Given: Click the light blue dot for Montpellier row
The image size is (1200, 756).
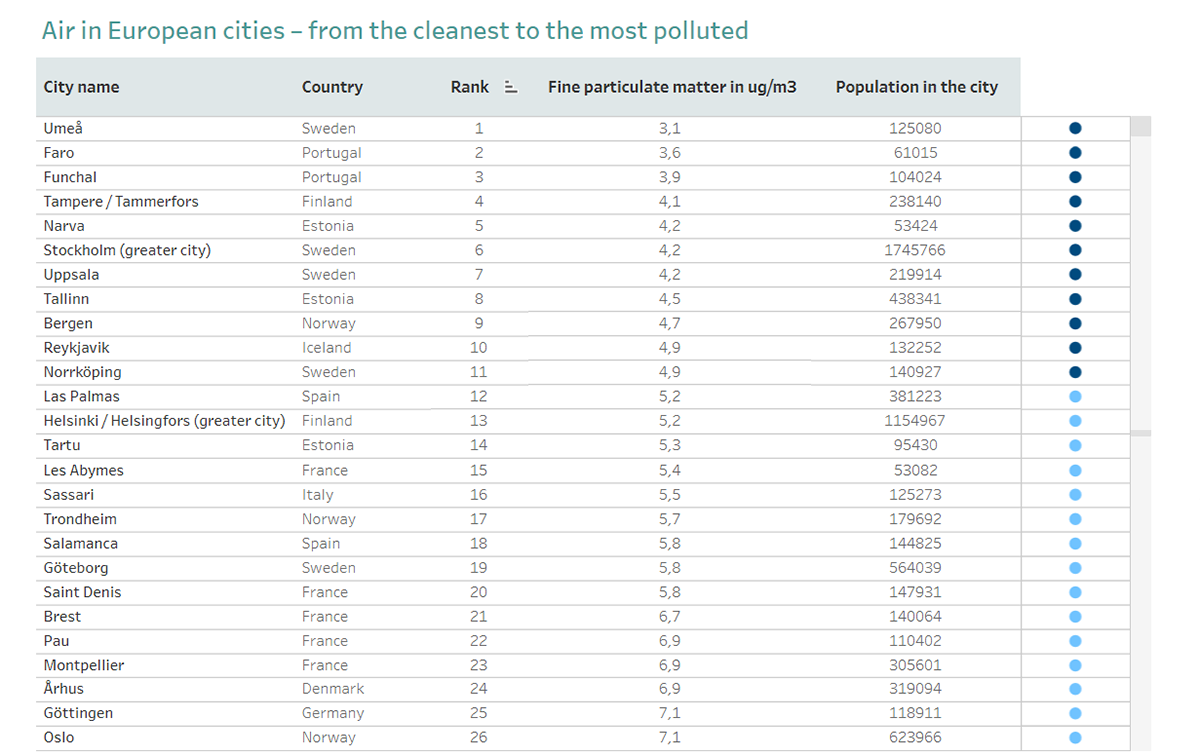Looking at the screenshot, I should click(1075, 665).
